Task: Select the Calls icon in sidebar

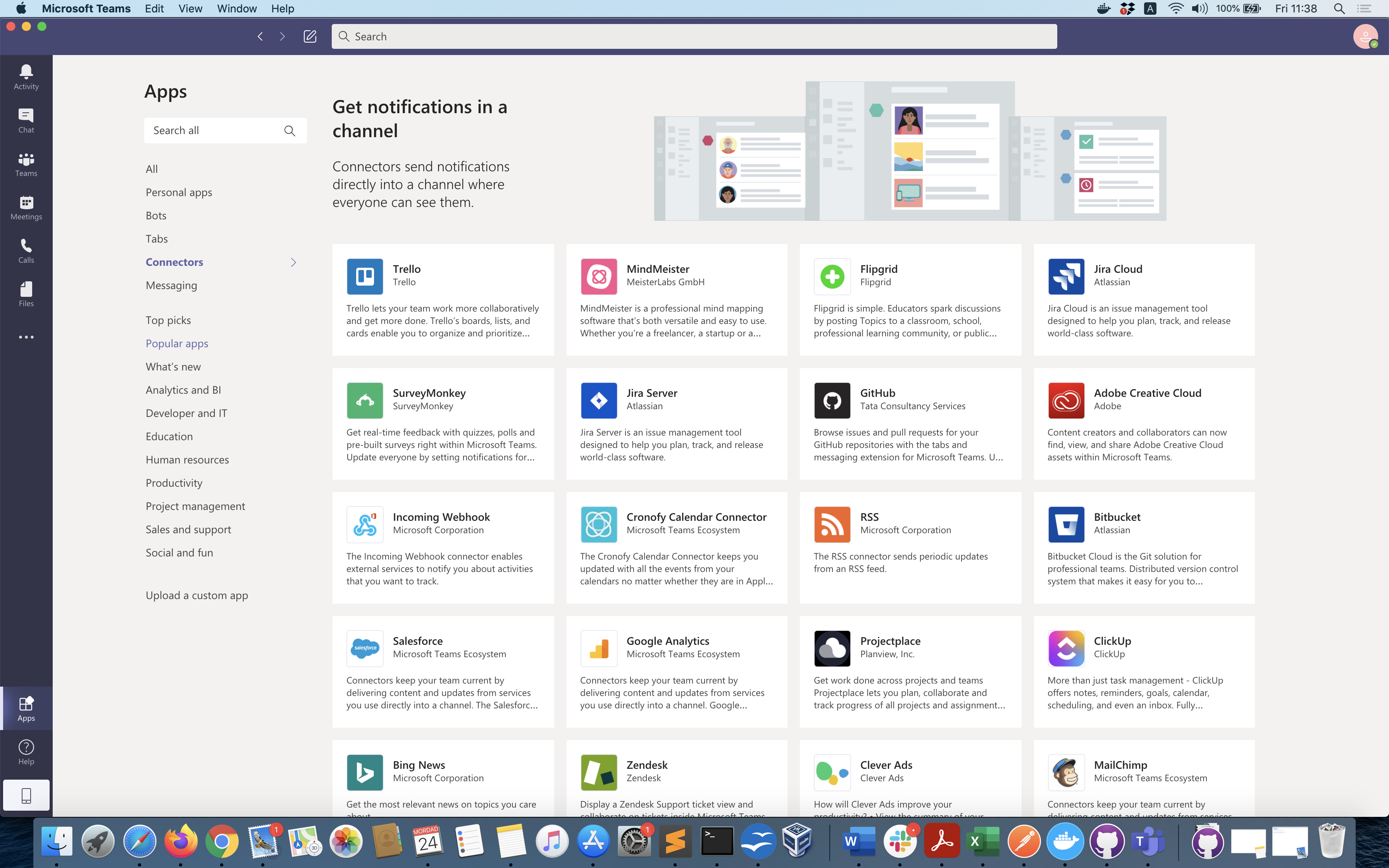Action: [27, 251]
